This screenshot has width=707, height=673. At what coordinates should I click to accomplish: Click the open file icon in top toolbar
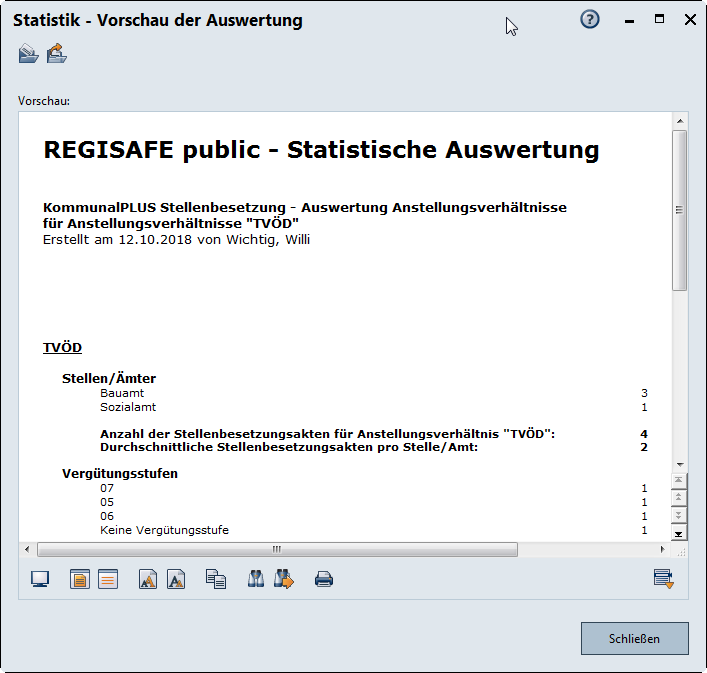coord(28,54)
